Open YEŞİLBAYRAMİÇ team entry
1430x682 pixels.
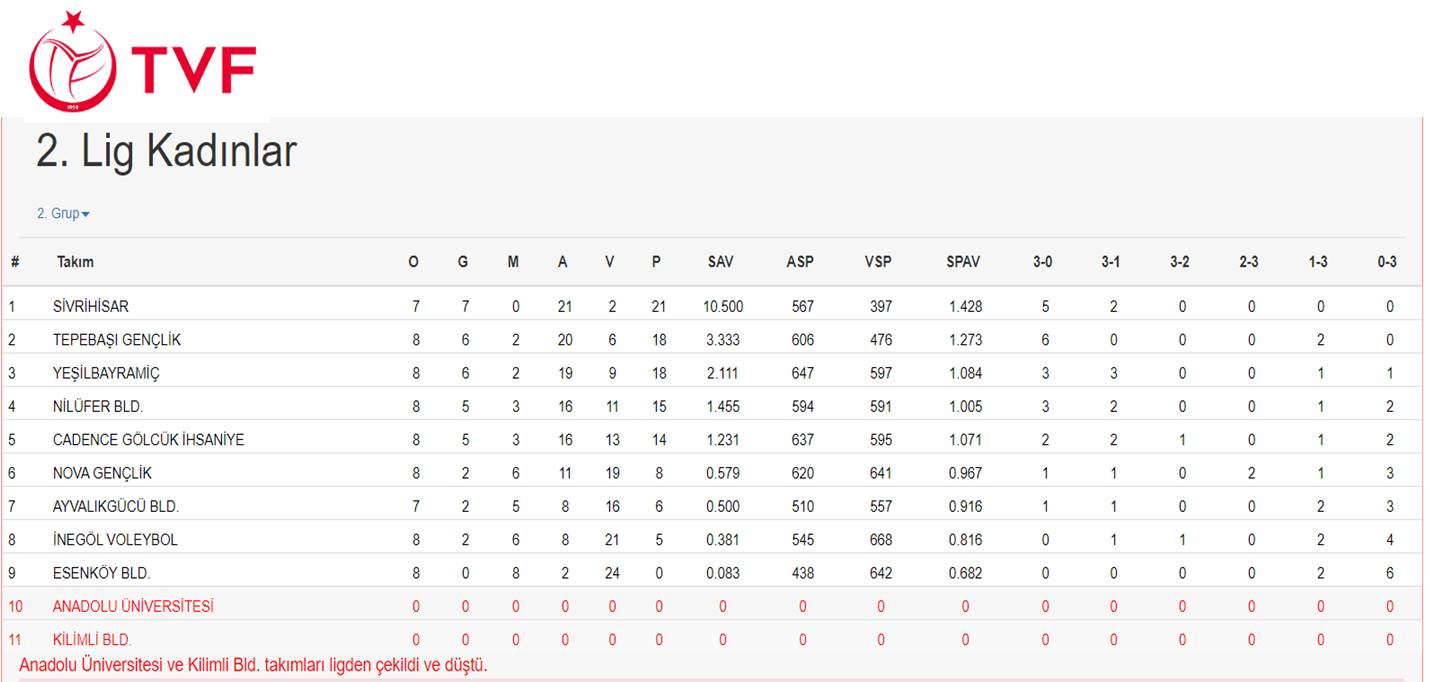point(106,373)
